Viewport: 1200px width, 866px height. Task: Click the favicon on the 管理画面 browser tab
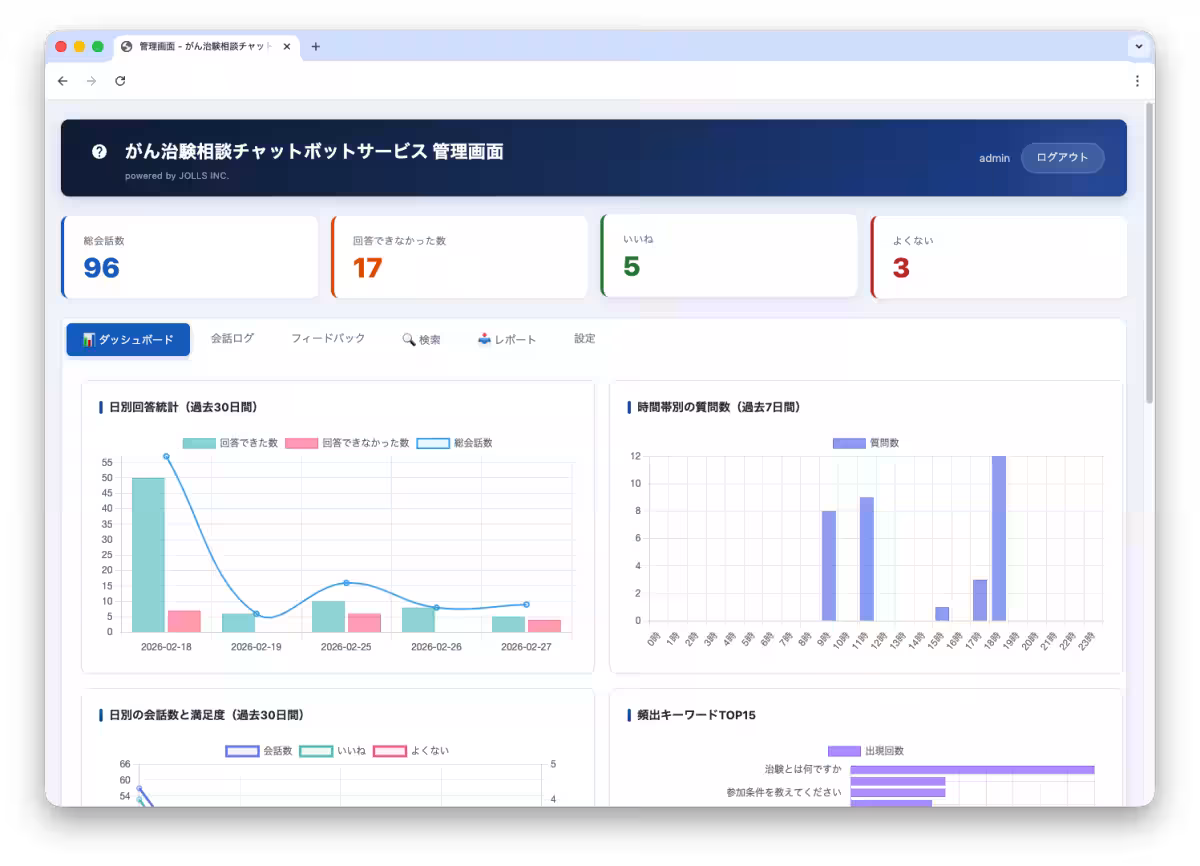click(x=124, y=46)
